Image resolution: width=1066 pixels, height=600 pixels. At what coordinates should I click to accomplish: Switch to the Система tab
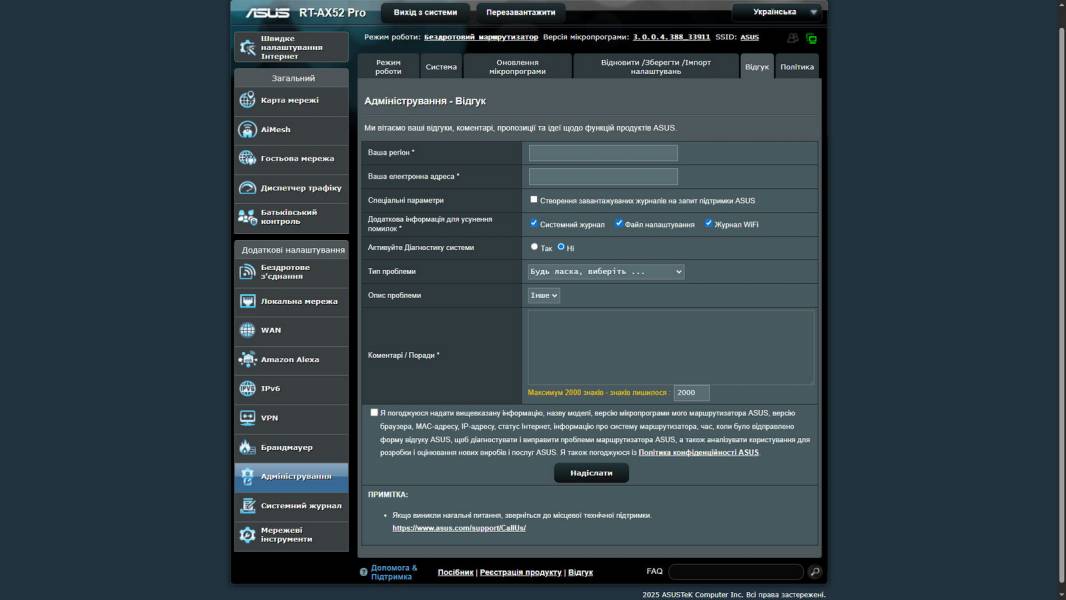point(441,67)
